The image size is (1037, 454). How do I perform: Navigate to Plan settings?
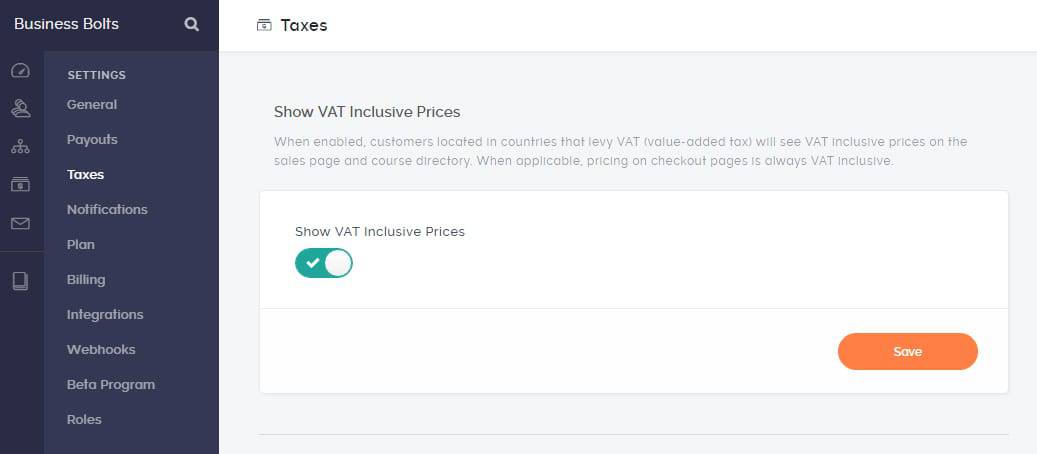pos(81,245)
